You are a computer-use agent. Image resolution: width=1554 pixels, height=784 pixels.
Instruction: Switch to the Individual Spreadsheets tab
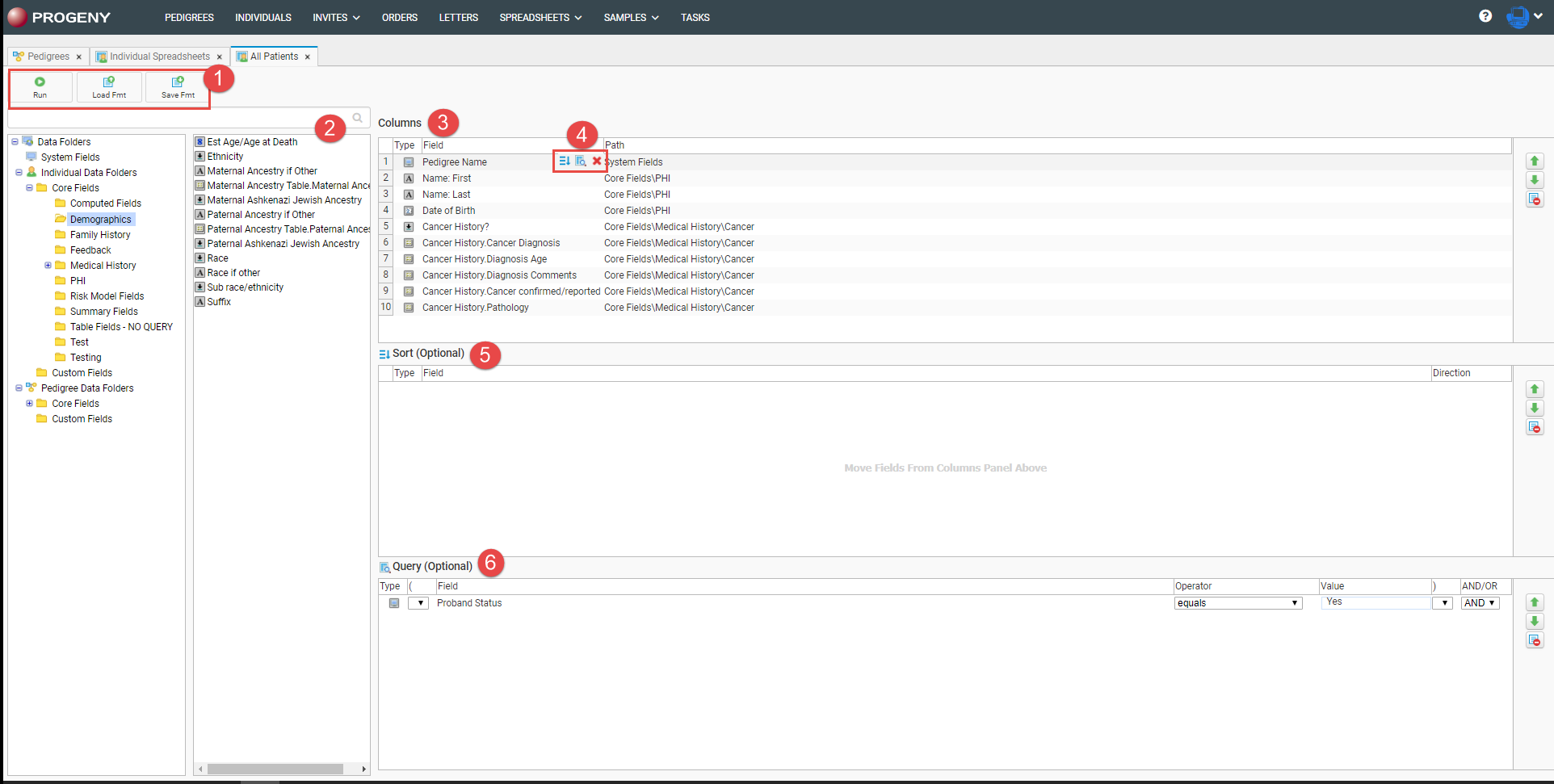point(158,57)
